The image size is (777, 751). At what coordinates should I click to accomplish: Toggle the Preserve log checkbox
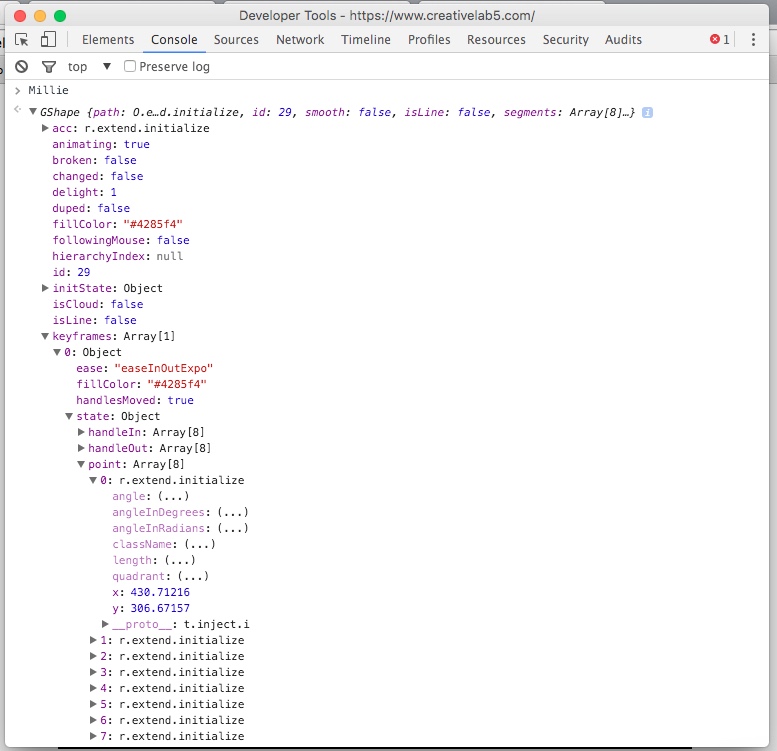click(130, 66)
